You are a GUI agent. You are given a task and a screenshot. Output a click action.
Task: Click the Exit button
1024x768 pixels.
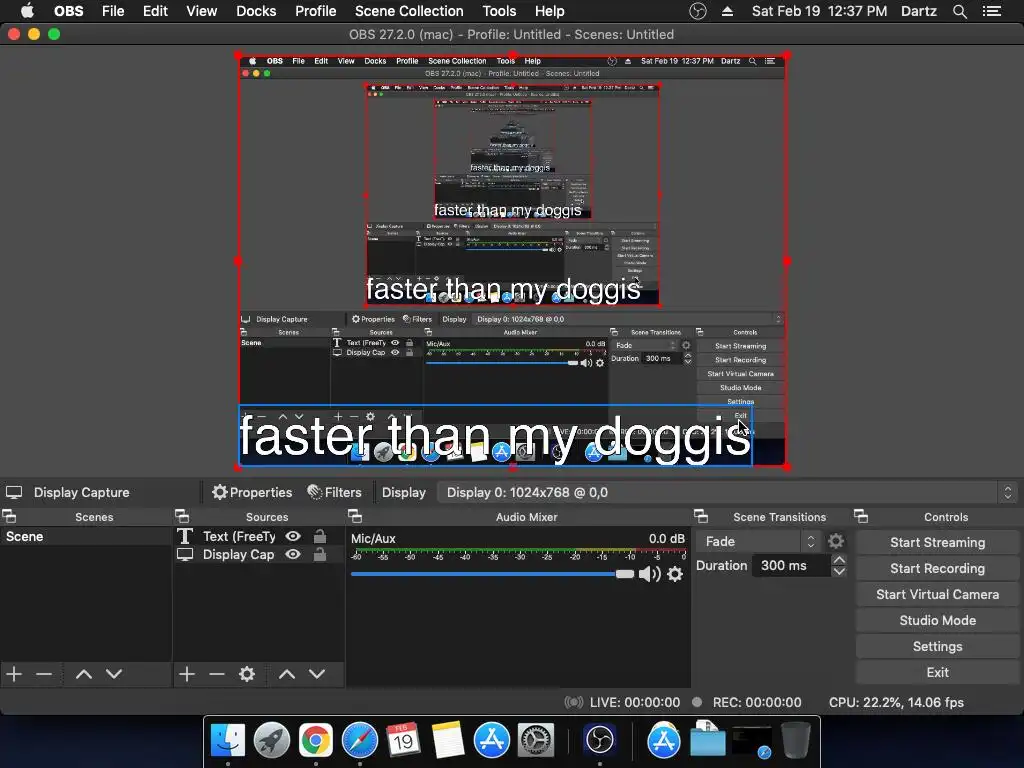coord(937,673)
